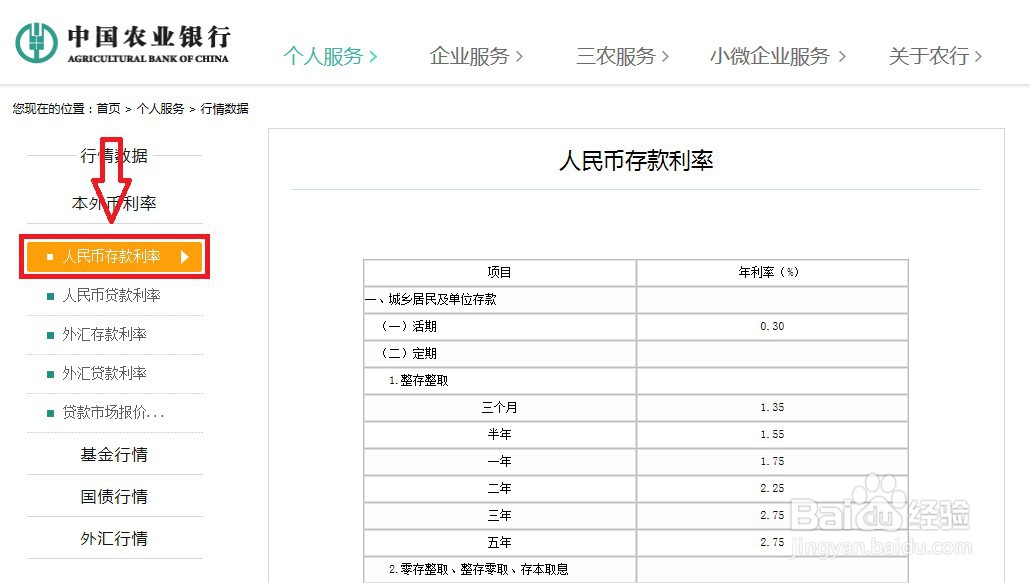
Task: Open the 小微企业服务 top menu
Action: click(778, 56)
